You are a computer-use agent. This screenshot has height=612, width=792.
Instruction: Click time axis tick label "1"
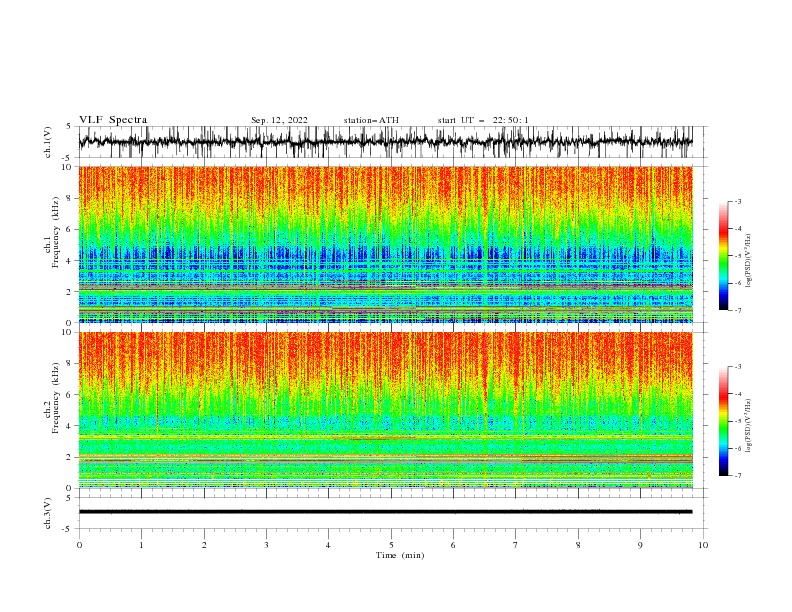coord(141,545)
